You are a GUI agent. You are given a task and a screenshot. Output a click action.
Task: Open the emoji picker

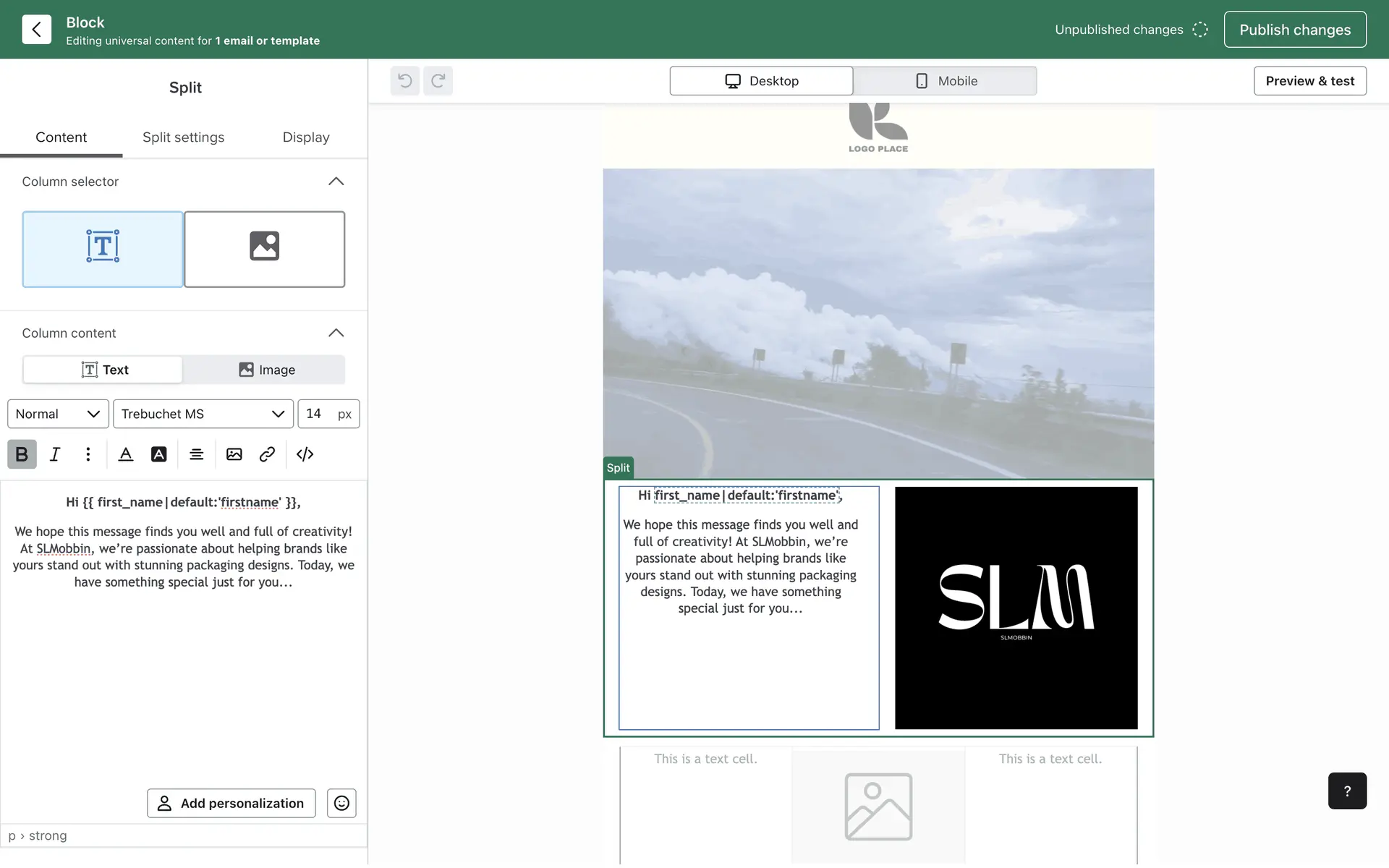[341, 803]
